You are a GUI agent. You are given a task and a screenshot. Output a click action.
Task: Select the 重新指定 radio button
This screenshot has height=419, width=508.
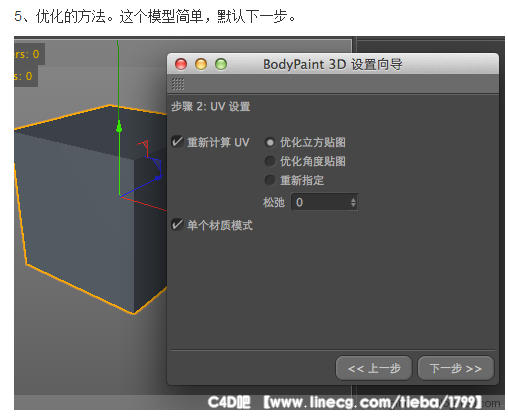coord(270,180)
